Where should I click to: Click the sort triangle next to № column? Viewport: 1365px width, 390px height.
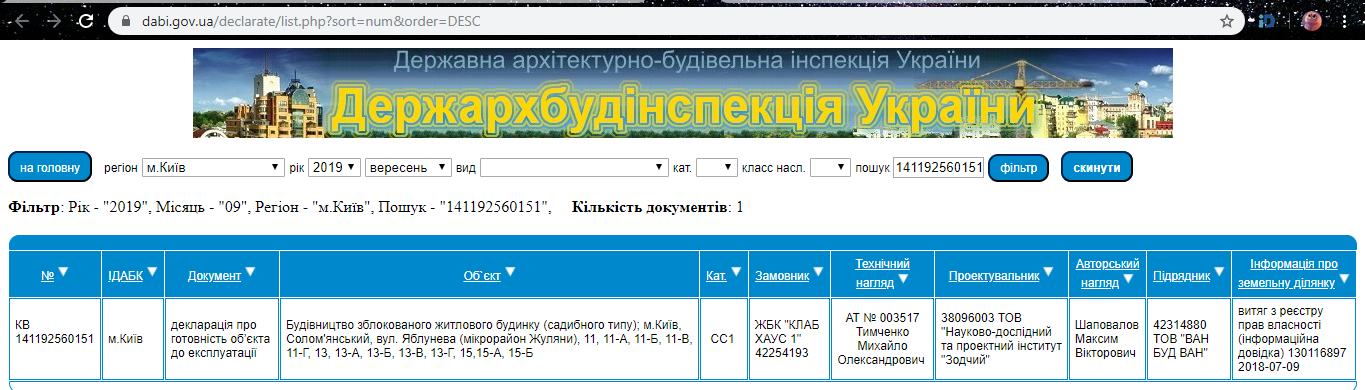(64, 271)
